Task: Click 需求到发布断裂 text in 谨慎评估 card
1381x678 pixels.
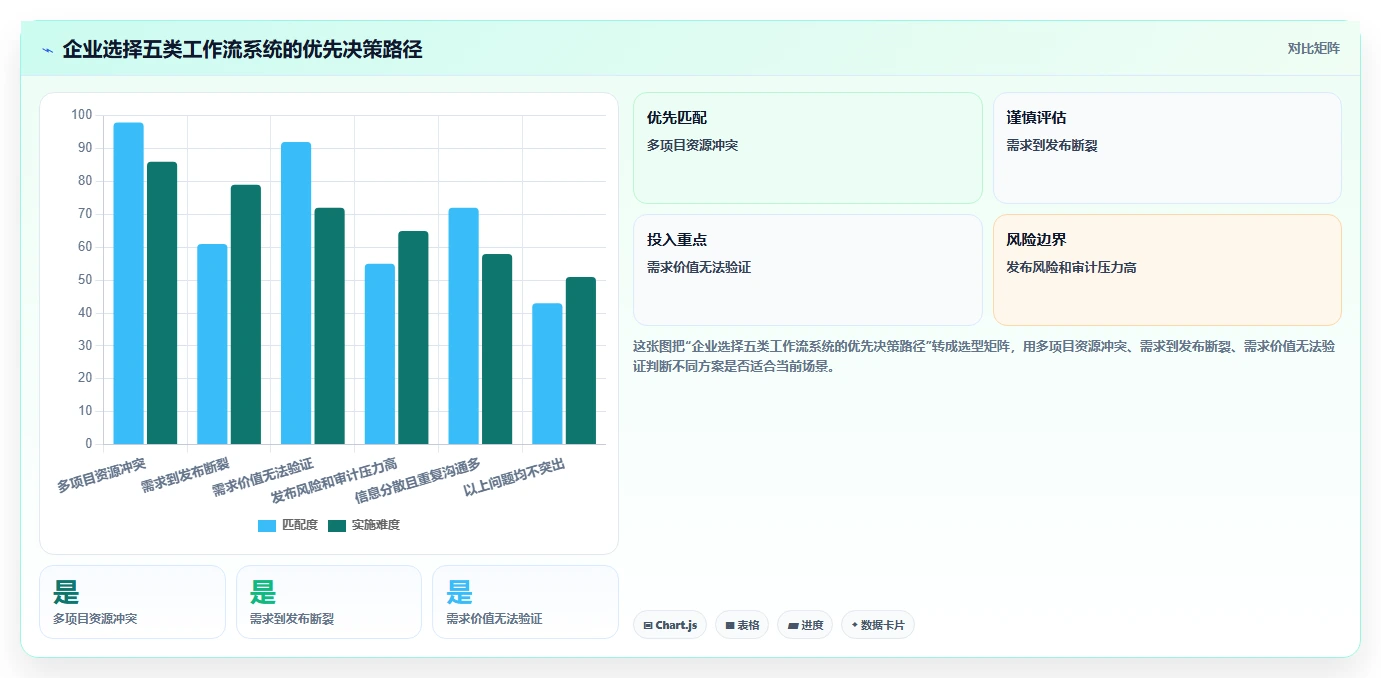Action: tap(1052, 145)
